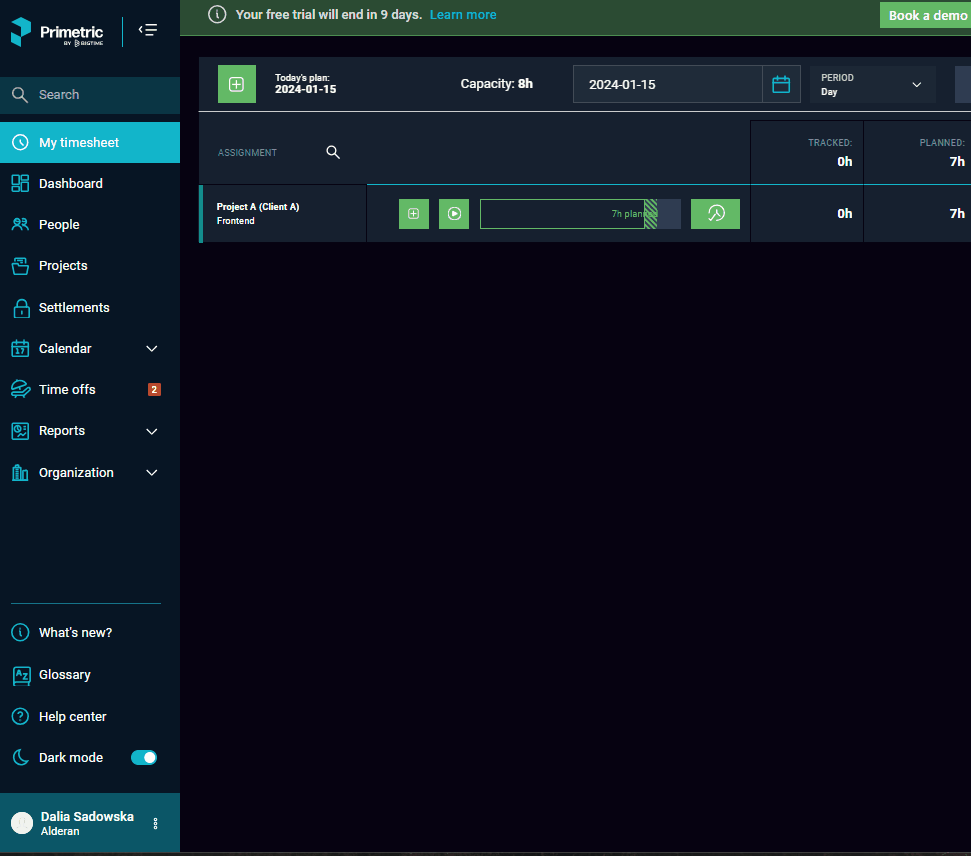Click the Time offs palm icon
The image size is (971, 856).
[20, 389]
